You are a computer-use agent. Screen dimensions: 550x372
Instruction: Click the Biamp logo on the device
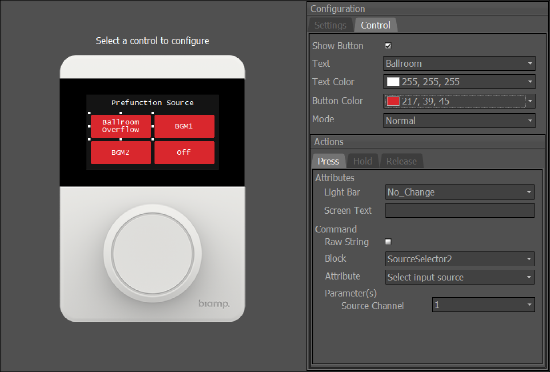(x=214, y=304)
